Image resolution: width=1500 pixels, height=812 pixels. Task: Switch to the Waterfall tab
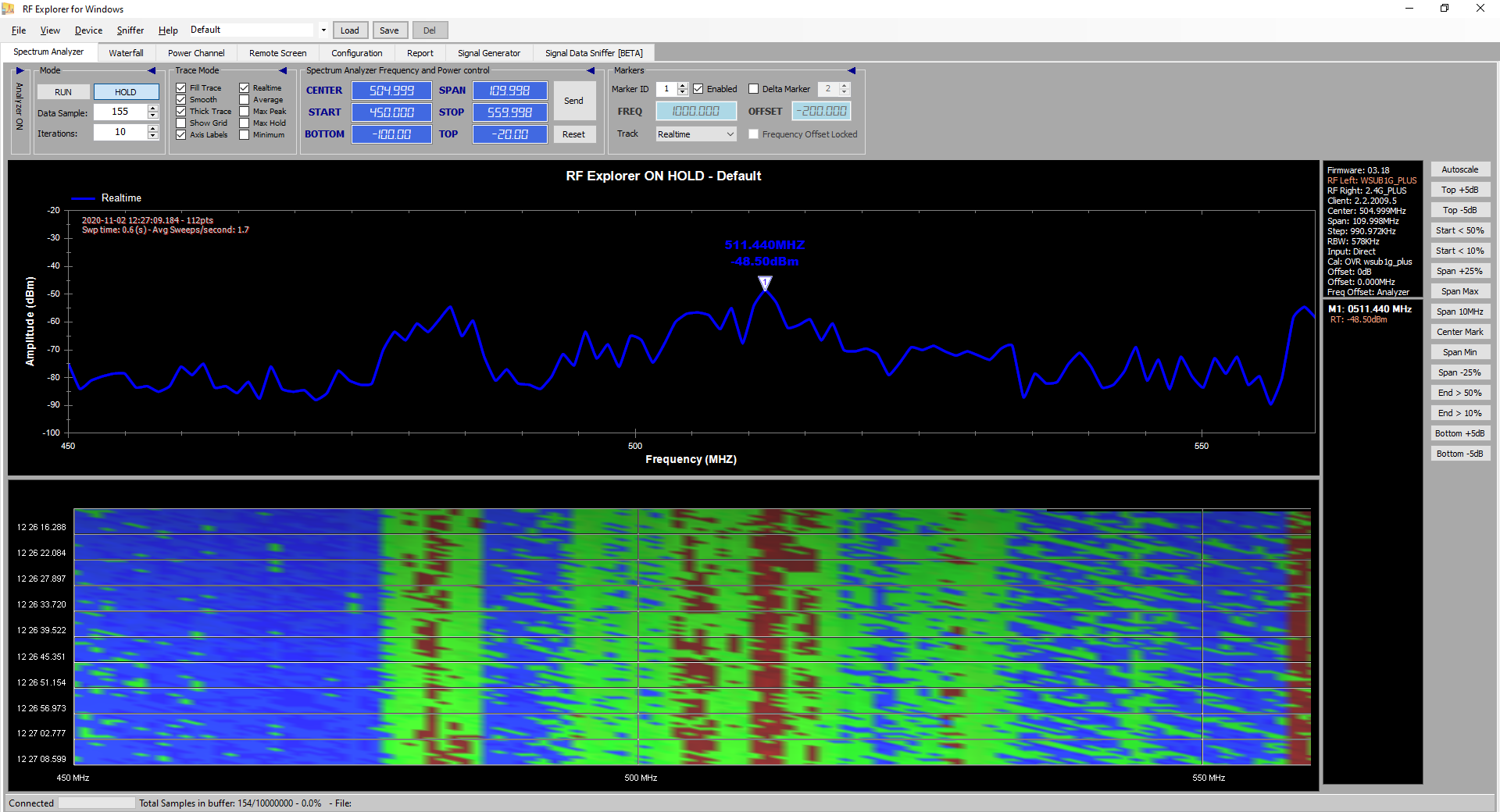click(x=126, y=53)
